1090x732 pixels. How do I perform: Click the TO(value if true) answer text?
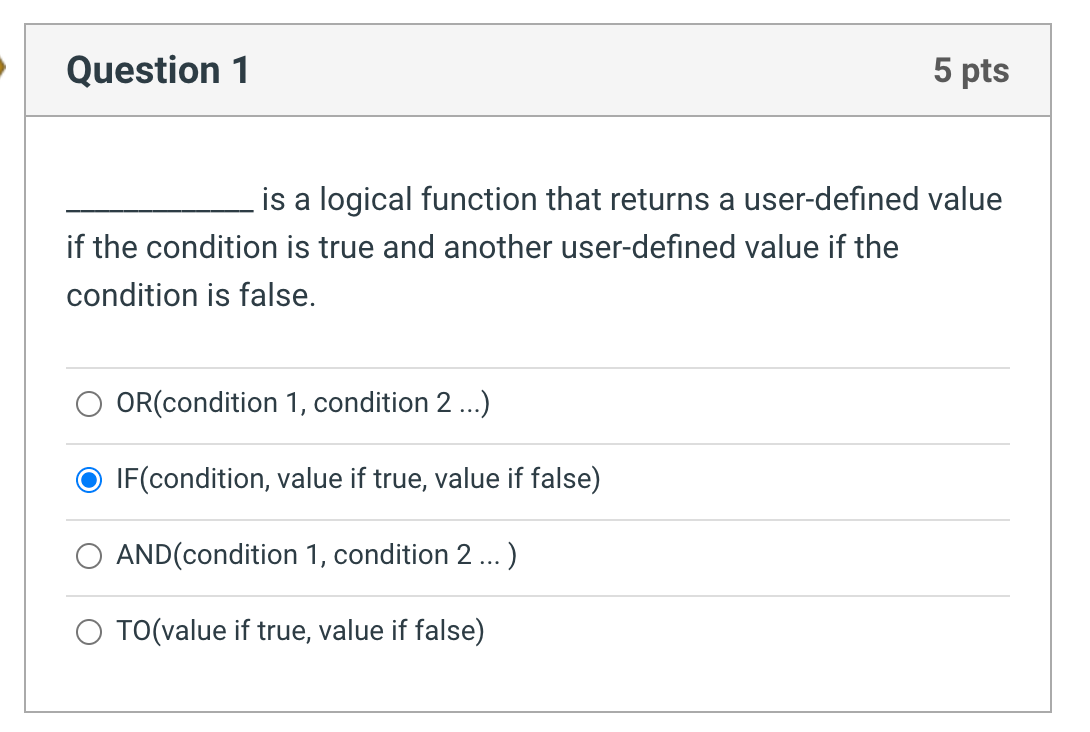click(x=300, y=631)
